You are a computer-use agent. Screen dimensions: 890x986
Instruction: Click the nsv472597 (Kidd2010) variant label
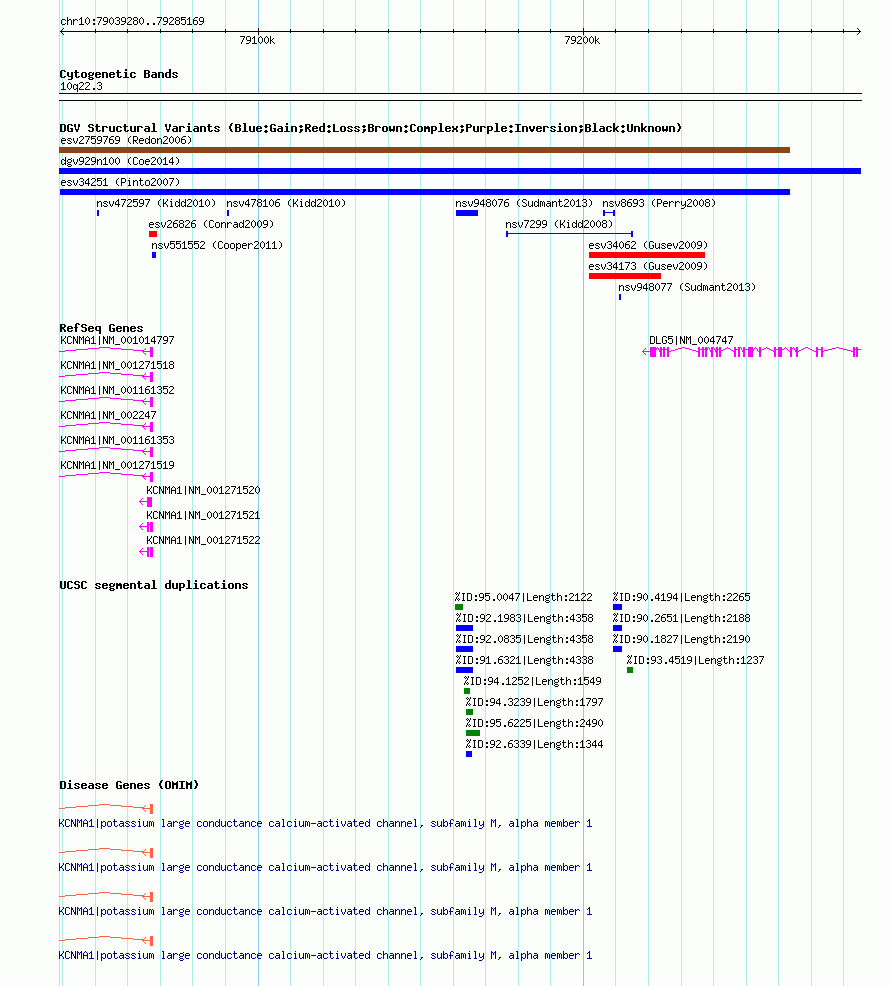click(156, 203)
